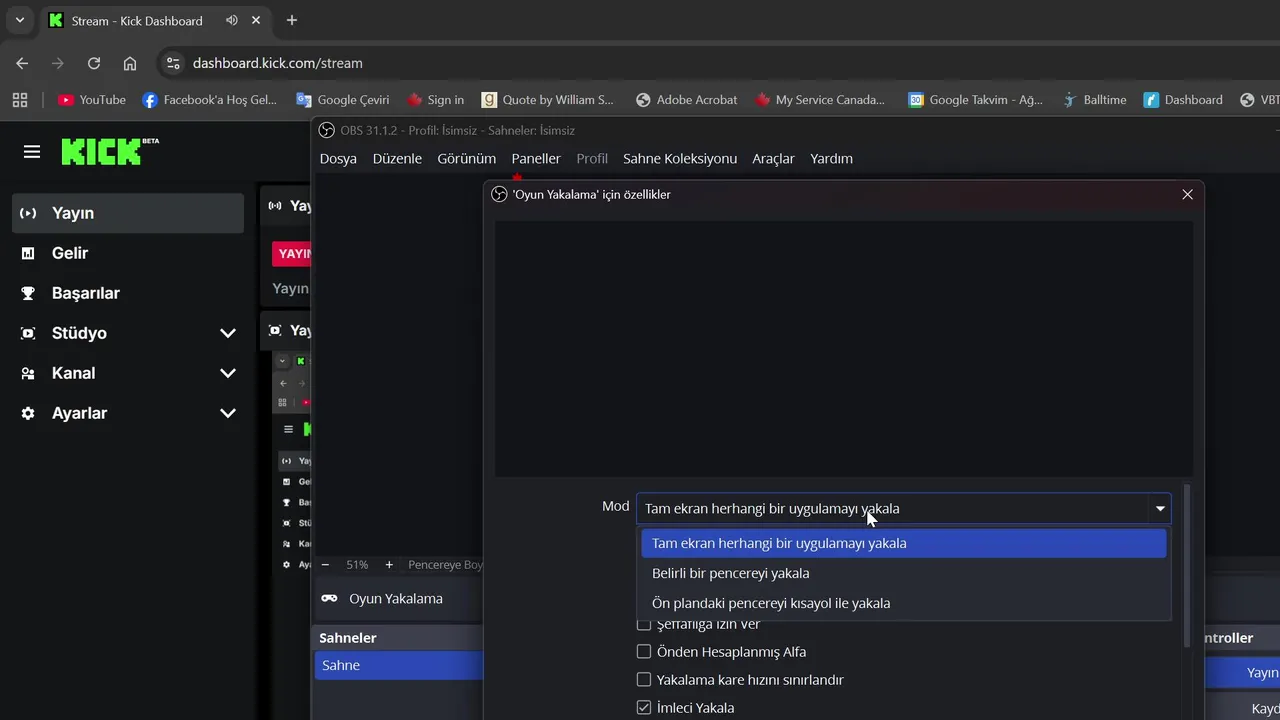The image size is (1280, 720).
Task: Open the Paneller menu in OBS
Action: pyautogui.click(x=536, y=158)
